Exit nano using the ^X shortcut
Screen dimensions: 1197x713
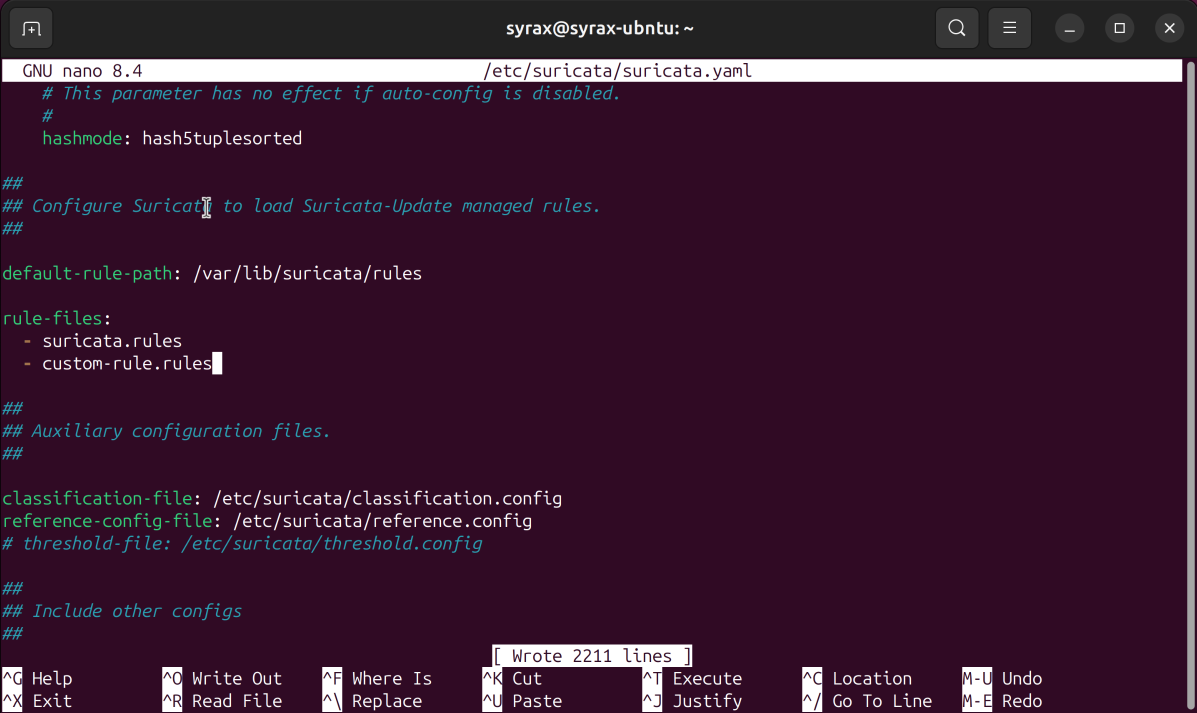[35, 700]
